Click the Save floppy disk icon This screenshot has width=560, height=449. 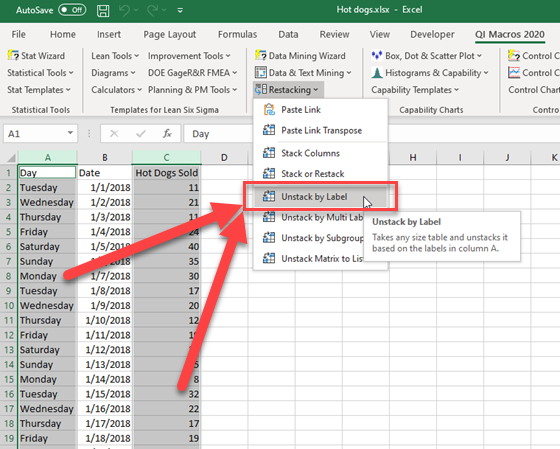[103, 10]
